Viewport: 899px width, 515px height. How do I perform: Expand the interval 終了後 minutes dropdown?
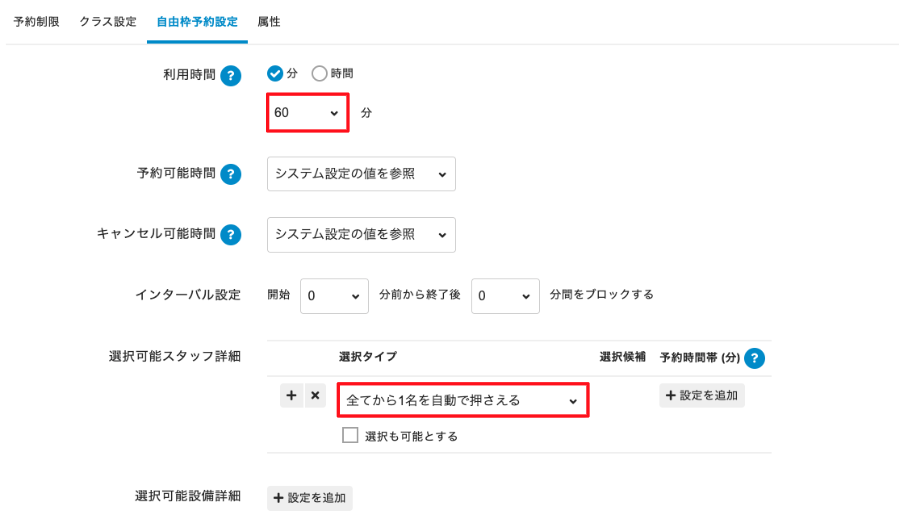pyautogui.click(x=505, y=296)
